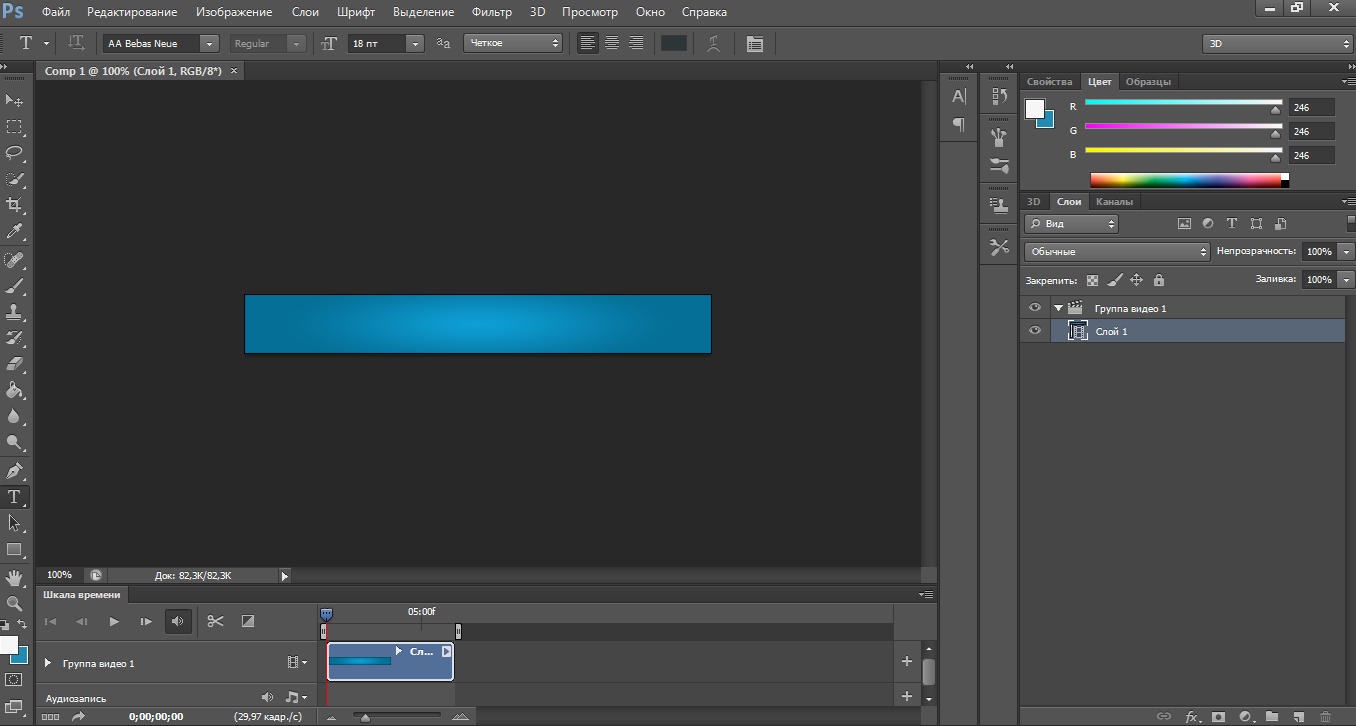Toggle lock position
This screenshot has width=1356, height=726.
tap(1136, 281)
